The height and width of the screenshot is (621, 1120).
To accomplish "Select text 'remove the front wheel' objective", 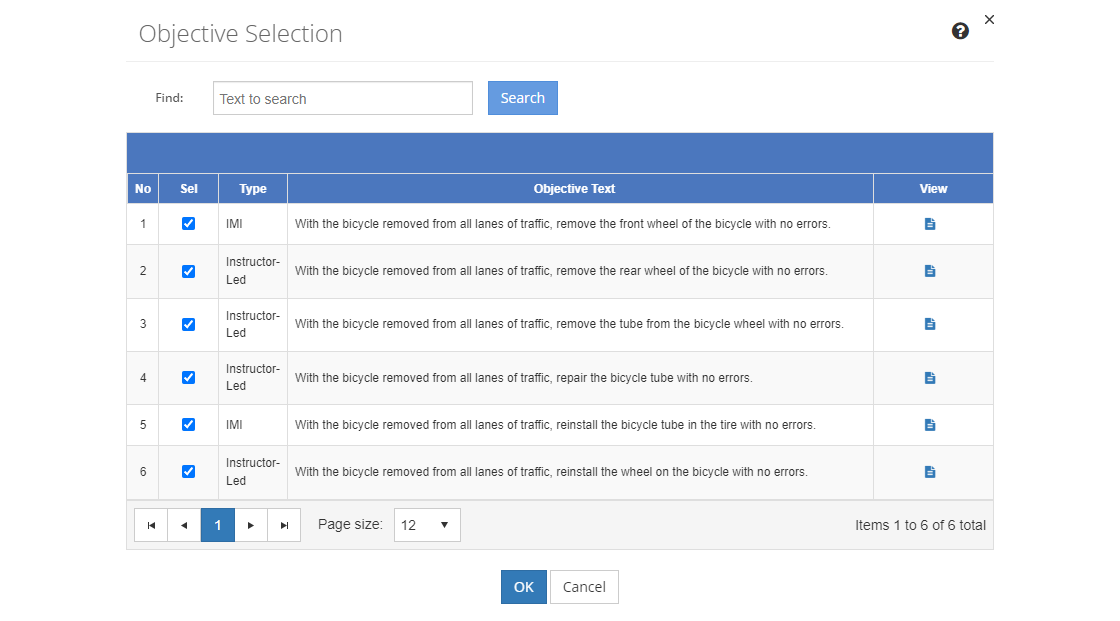I will (x=563, y=224).
